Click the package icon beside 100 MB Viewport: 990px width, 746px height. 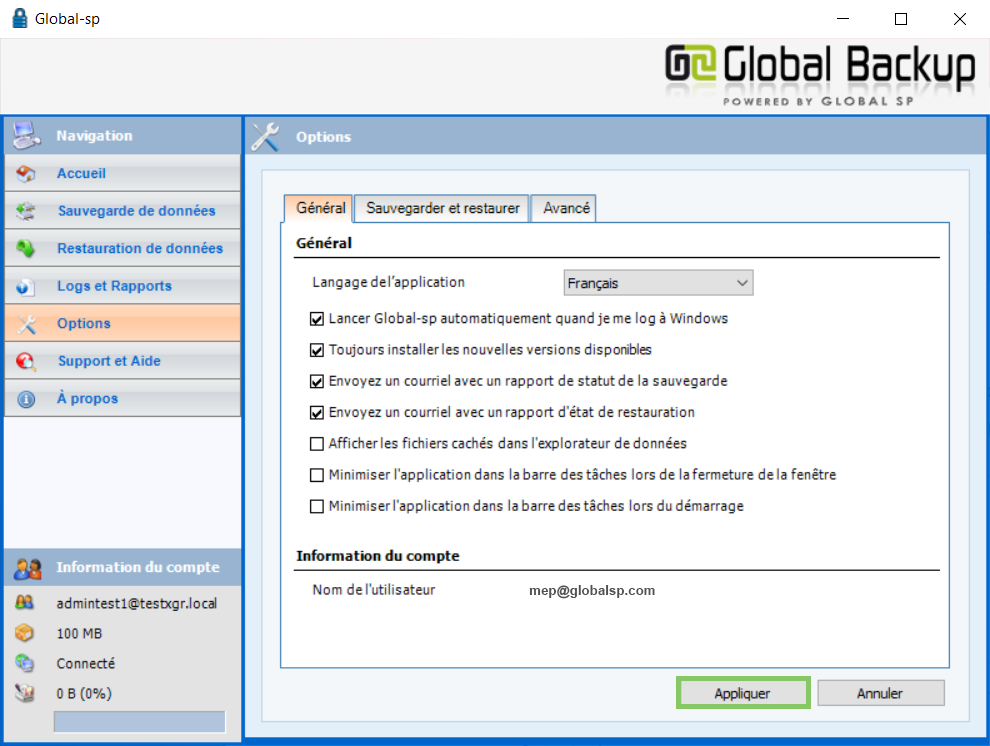coord(25,632)
